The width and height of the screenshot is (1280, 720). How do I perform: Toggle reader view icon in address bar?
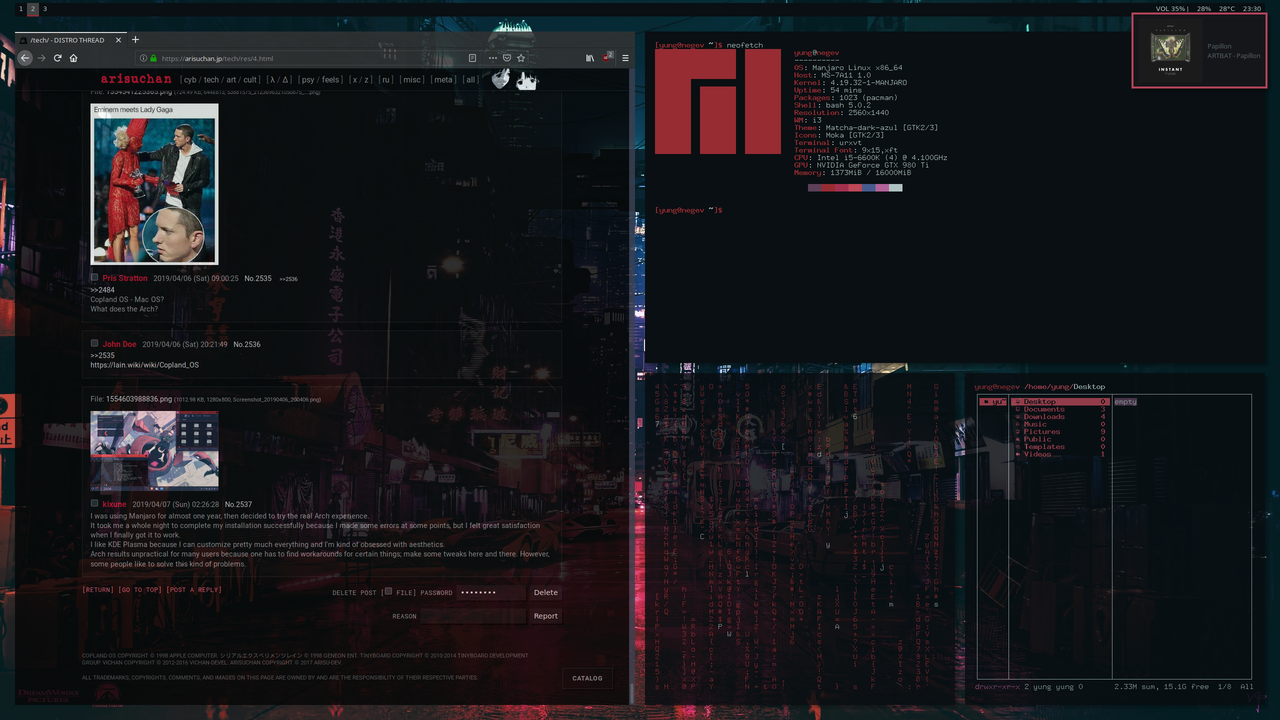click(x=473, y=58)
